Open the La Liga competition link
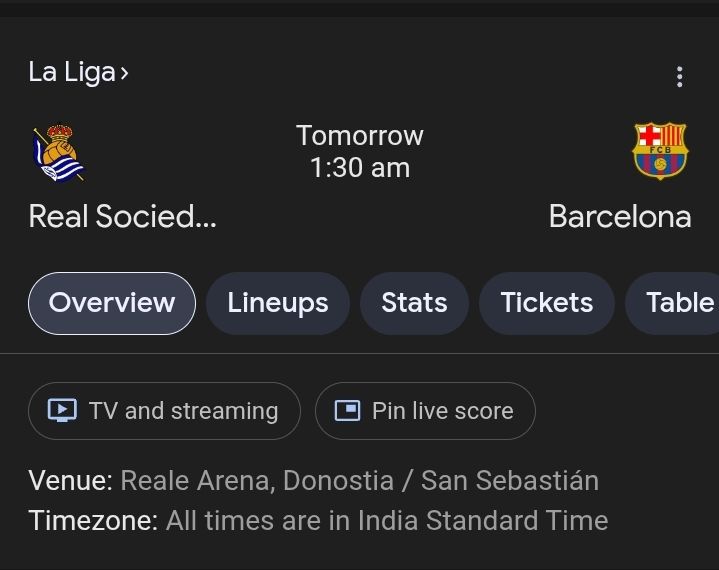The width and height of the screenshot is (719, 570). click(71, 73)
